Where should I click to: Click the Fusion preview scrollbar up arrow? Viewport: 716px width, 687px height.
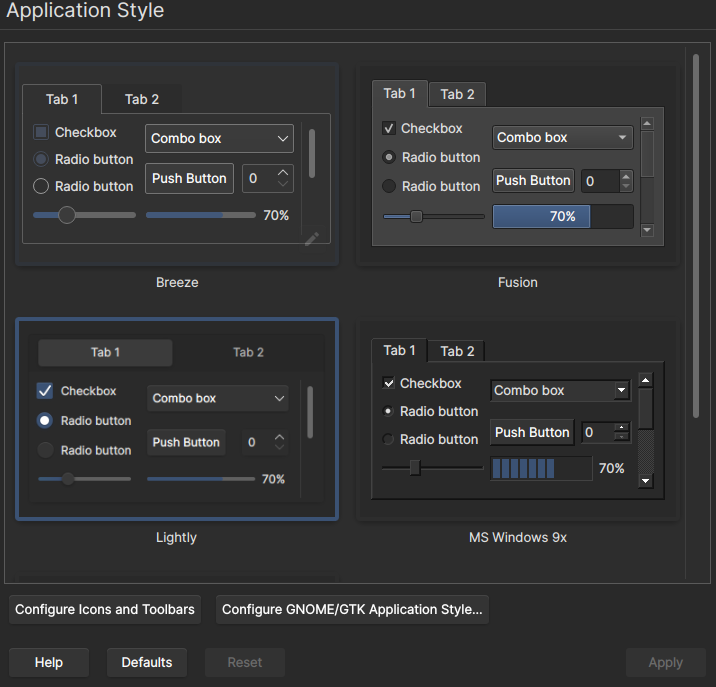pos(647,124)
